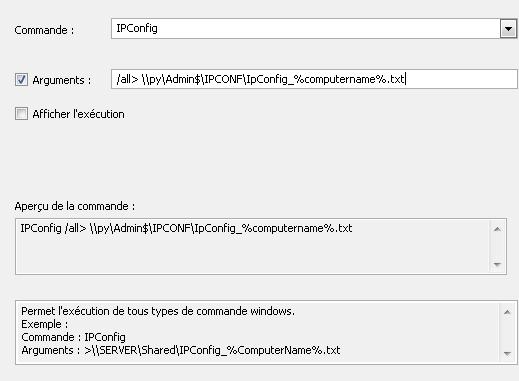The width and height of the screenshot is (519, 381).
Task: Uncheck the Arguments checkbox
Action: (x=21, y=80)
